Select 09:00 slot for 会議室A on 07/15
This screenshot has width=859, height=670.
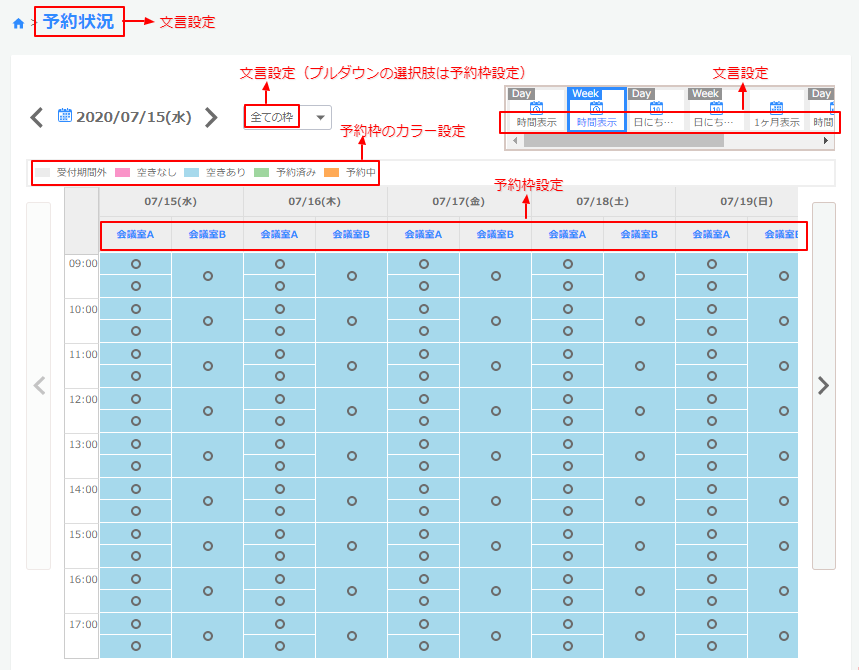tap(135, 264)
